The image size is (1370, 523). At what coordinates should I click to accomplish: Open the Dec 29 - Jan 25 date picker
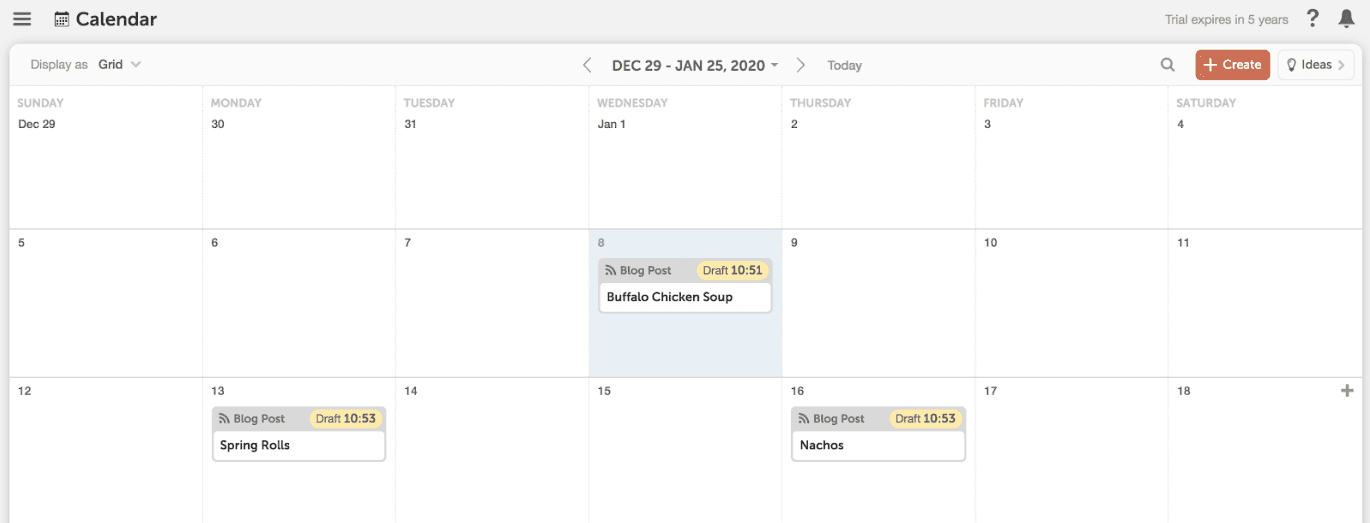click(x=695, y=65)
